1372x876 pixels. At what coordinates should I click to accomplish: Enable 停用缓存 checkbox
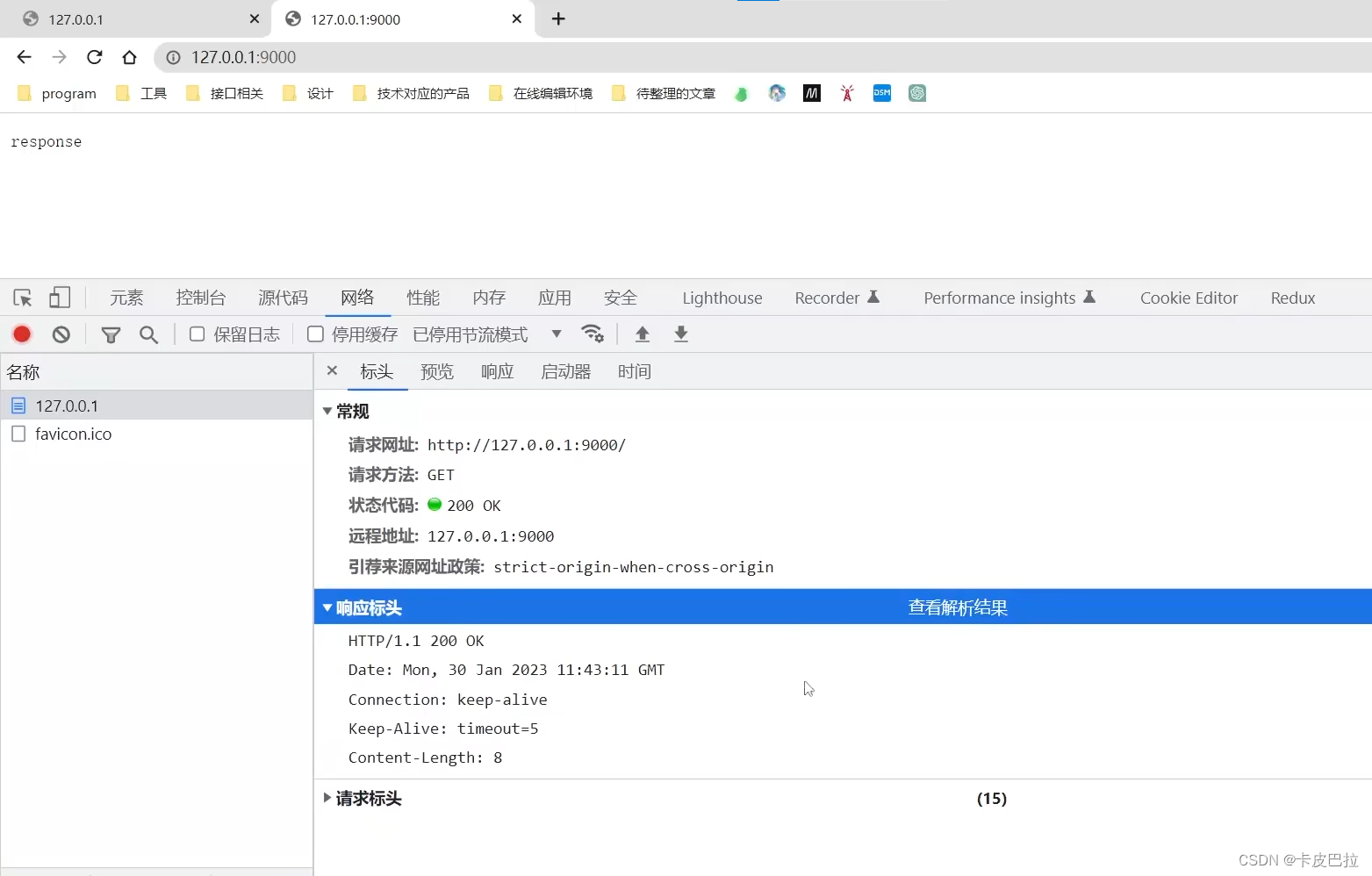tap(315, 334)
